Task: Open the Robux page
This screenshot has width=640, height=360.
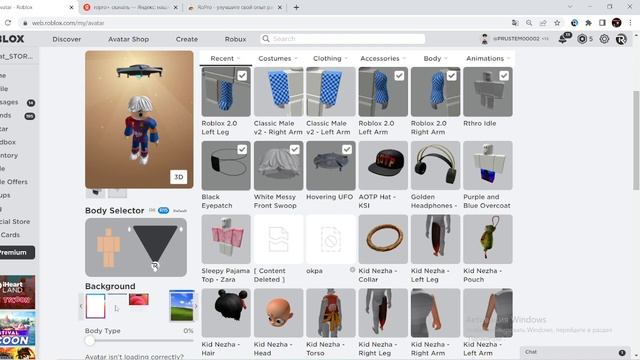Action: 235,39
